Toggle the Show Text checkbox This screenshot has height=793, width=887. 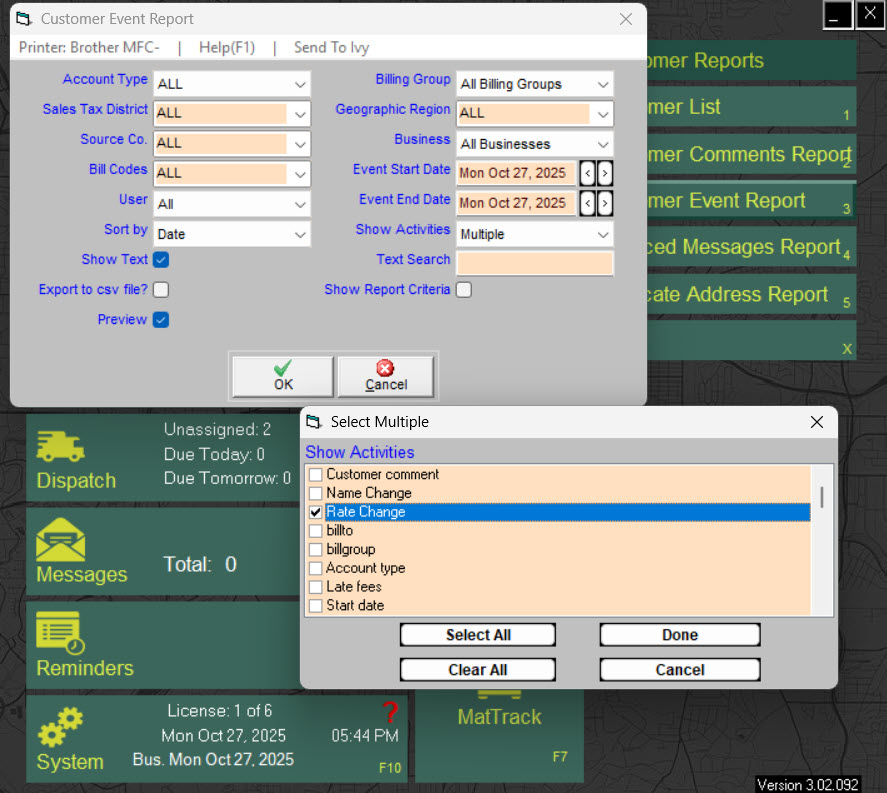pos(160,260)
